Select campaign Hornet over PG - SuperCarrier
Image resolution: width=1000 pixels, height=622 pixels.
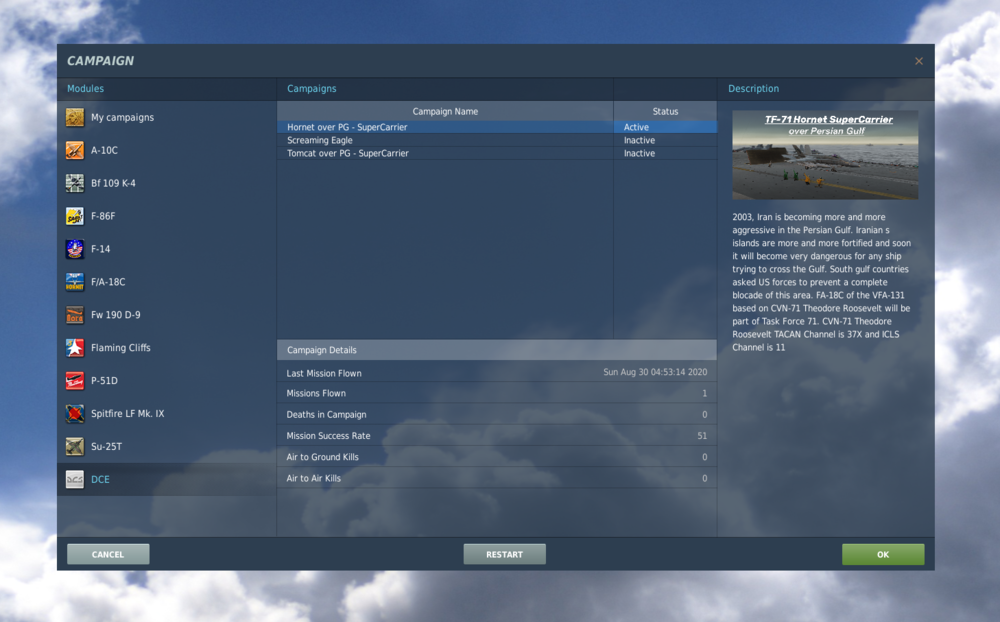[347, 127]
